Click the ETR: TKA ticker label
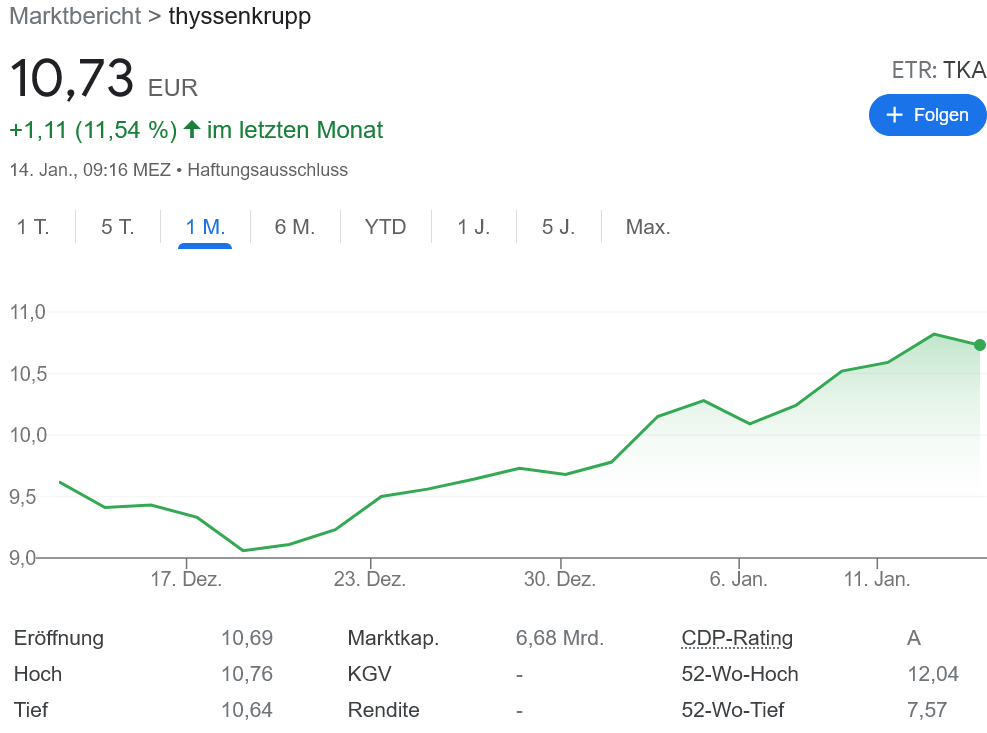Viewport: 987px width, 733px height. point(940,70)
